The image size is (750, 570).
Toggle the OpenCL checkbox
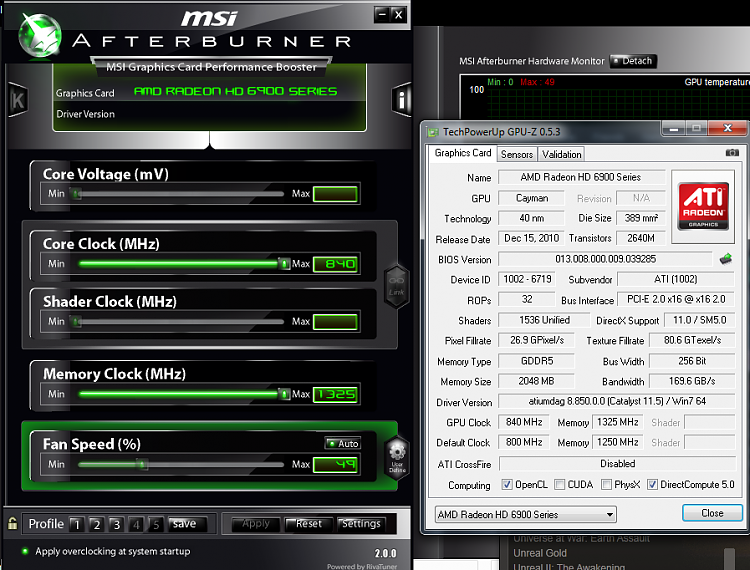pyautogui.click(x=507, y=484)
